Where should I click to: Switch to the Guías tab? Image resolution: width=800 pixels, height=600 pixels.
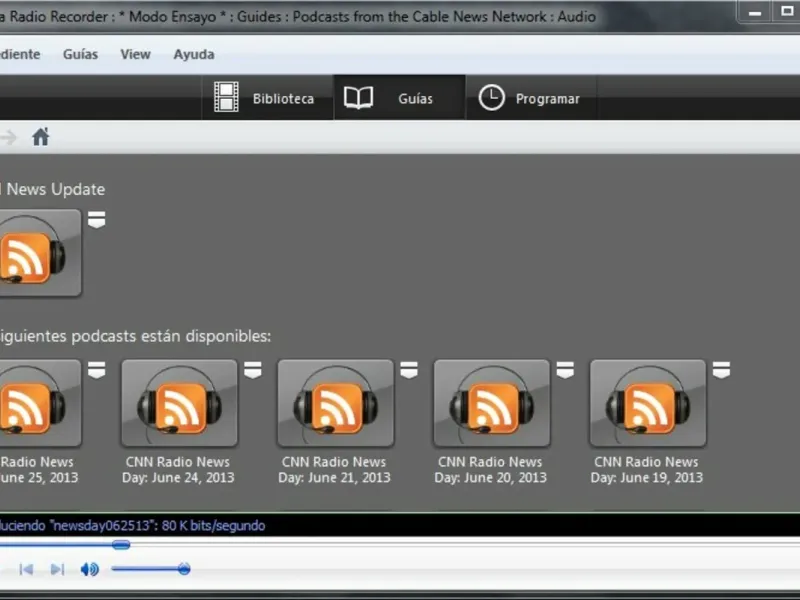click(399, 98)
